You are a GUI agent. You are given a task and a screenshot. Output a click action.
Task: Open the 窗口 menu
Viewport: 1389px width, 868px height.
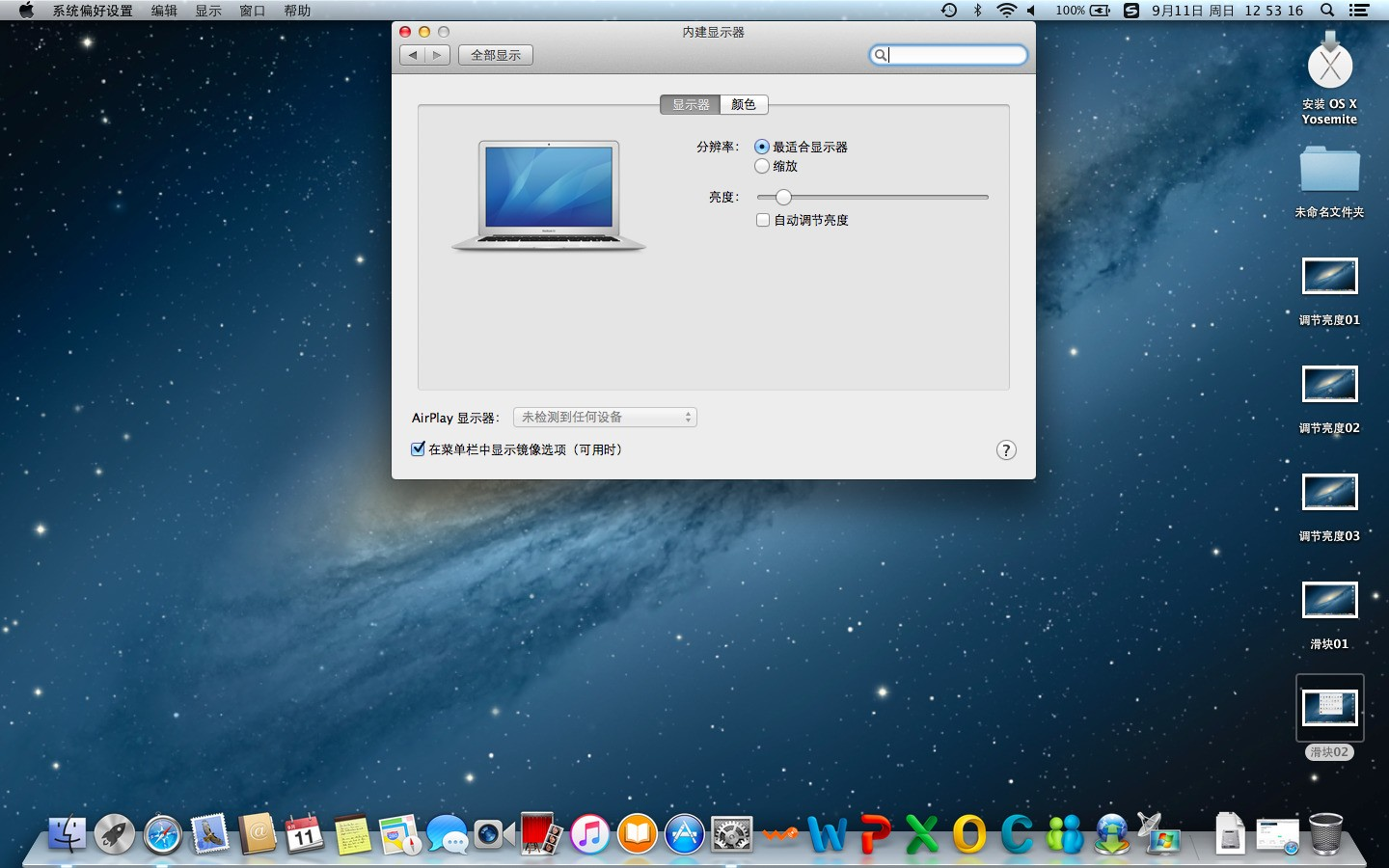[x=253, y=11]
